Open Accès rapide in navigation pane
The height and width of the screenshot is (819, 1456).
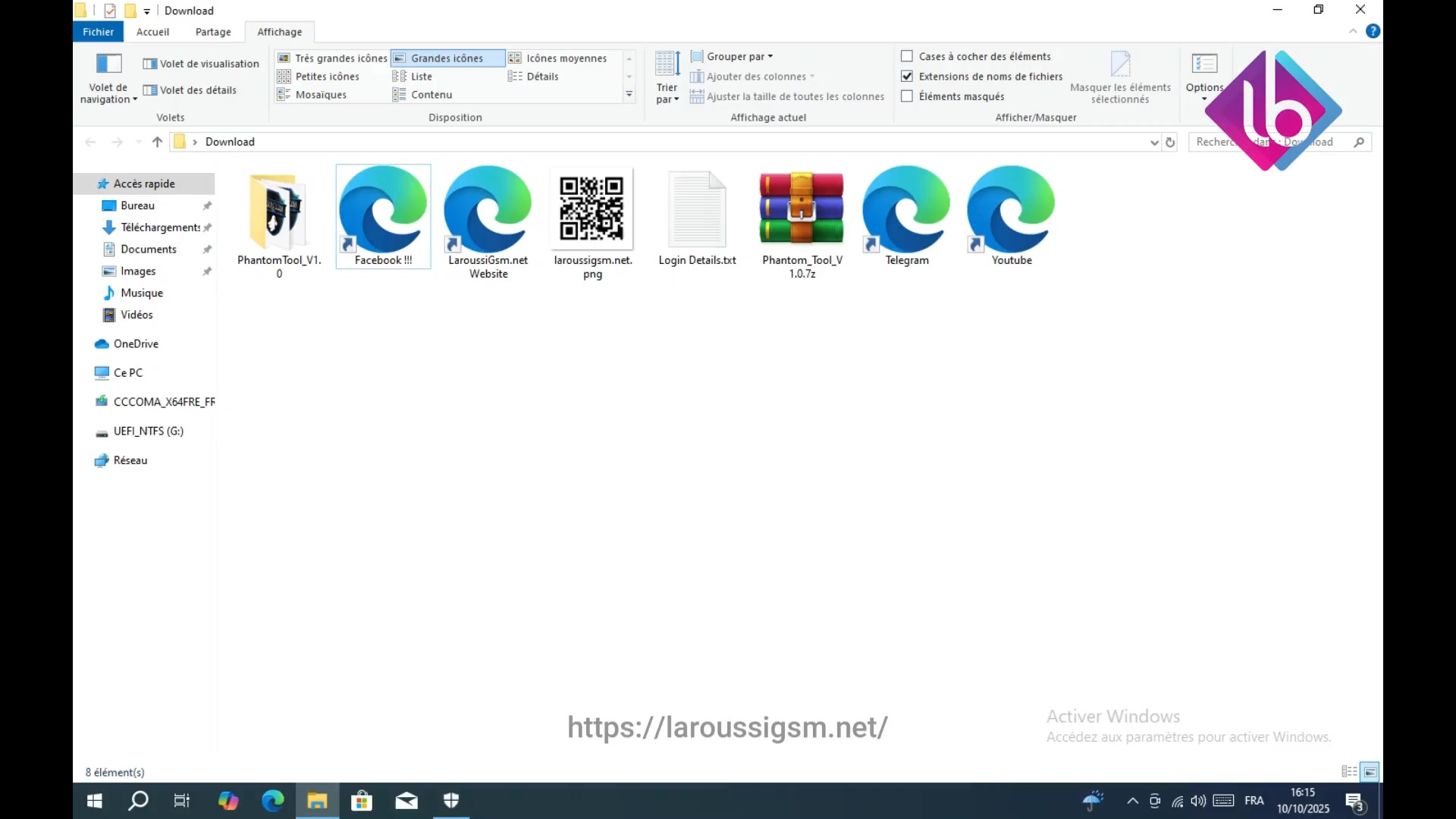144,184
